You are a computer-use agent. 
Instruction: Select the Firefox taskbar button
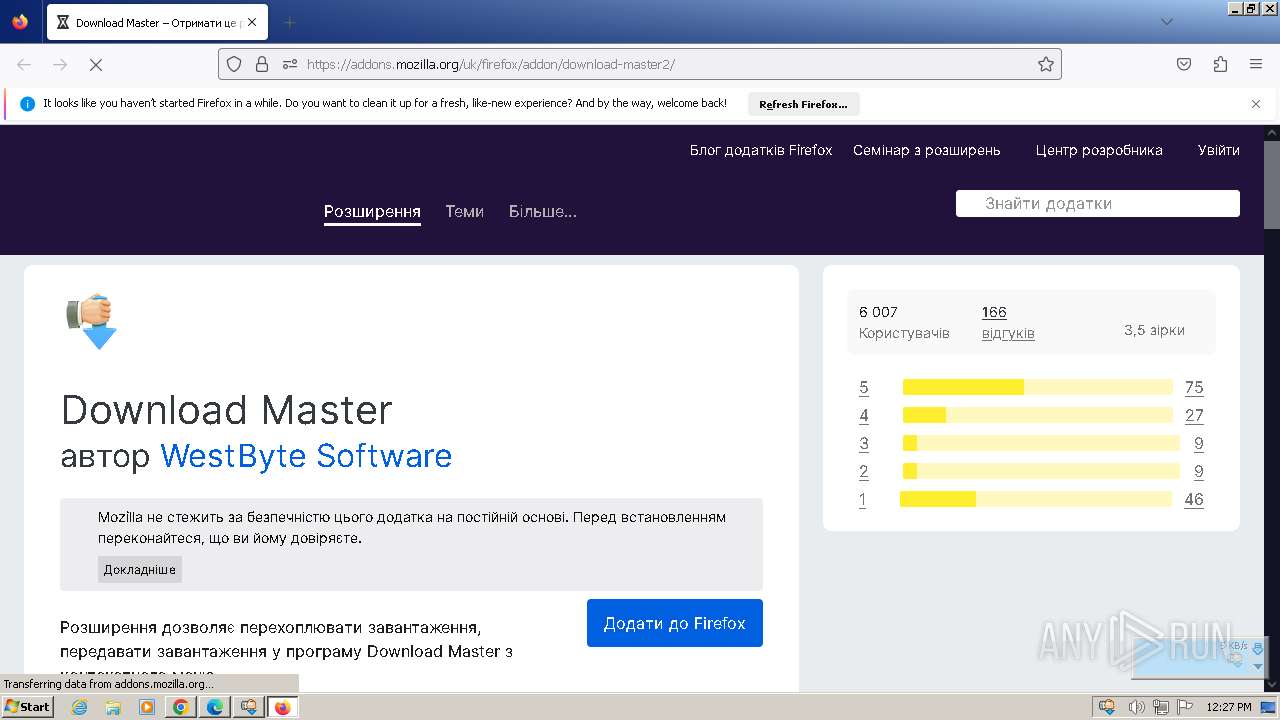coord(282,707)
